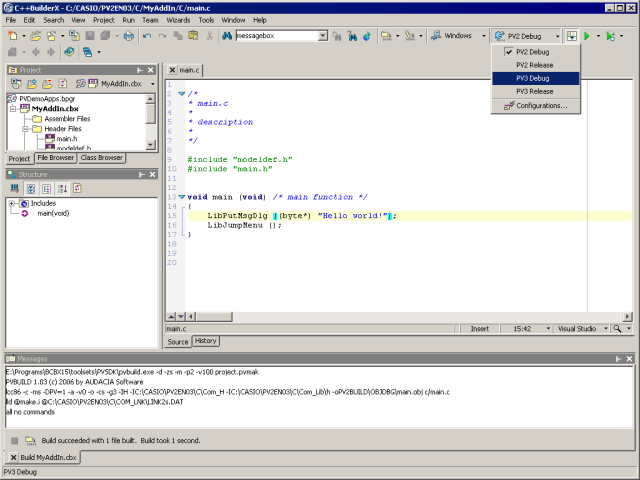Click the zoom magnifier icon in editor status bar

point(618,329)
